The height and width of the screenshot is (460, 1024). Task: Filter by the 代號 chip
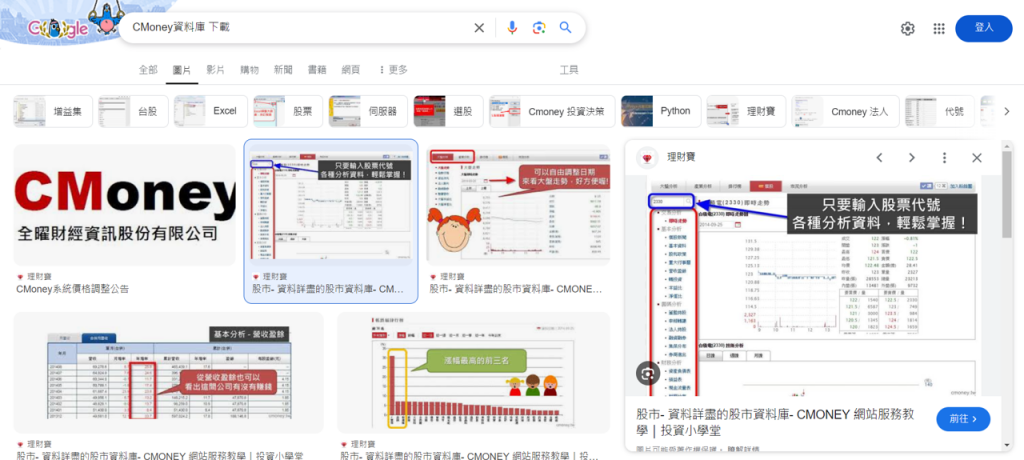pyautogui.click(x=939, y=111)
